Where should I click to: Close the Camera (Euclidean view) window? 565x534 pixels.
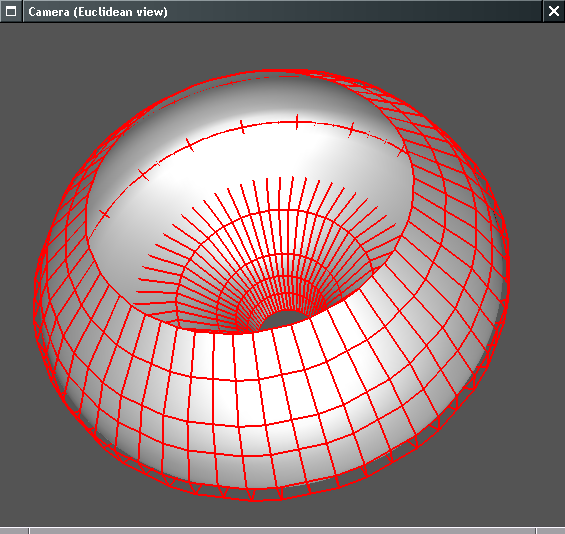554,11
